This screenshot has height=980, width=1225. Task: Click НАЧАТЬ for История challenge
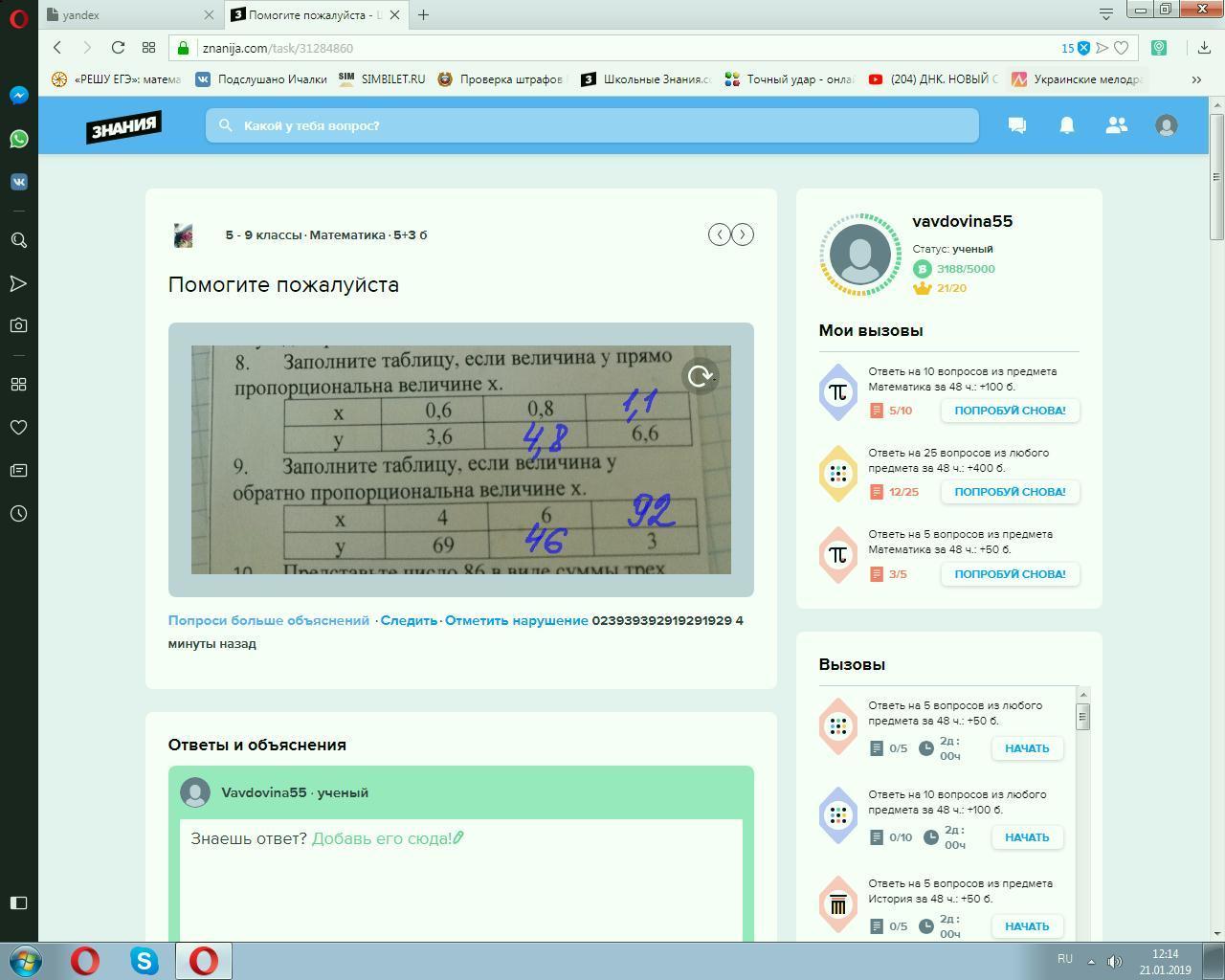point(1027,926)
